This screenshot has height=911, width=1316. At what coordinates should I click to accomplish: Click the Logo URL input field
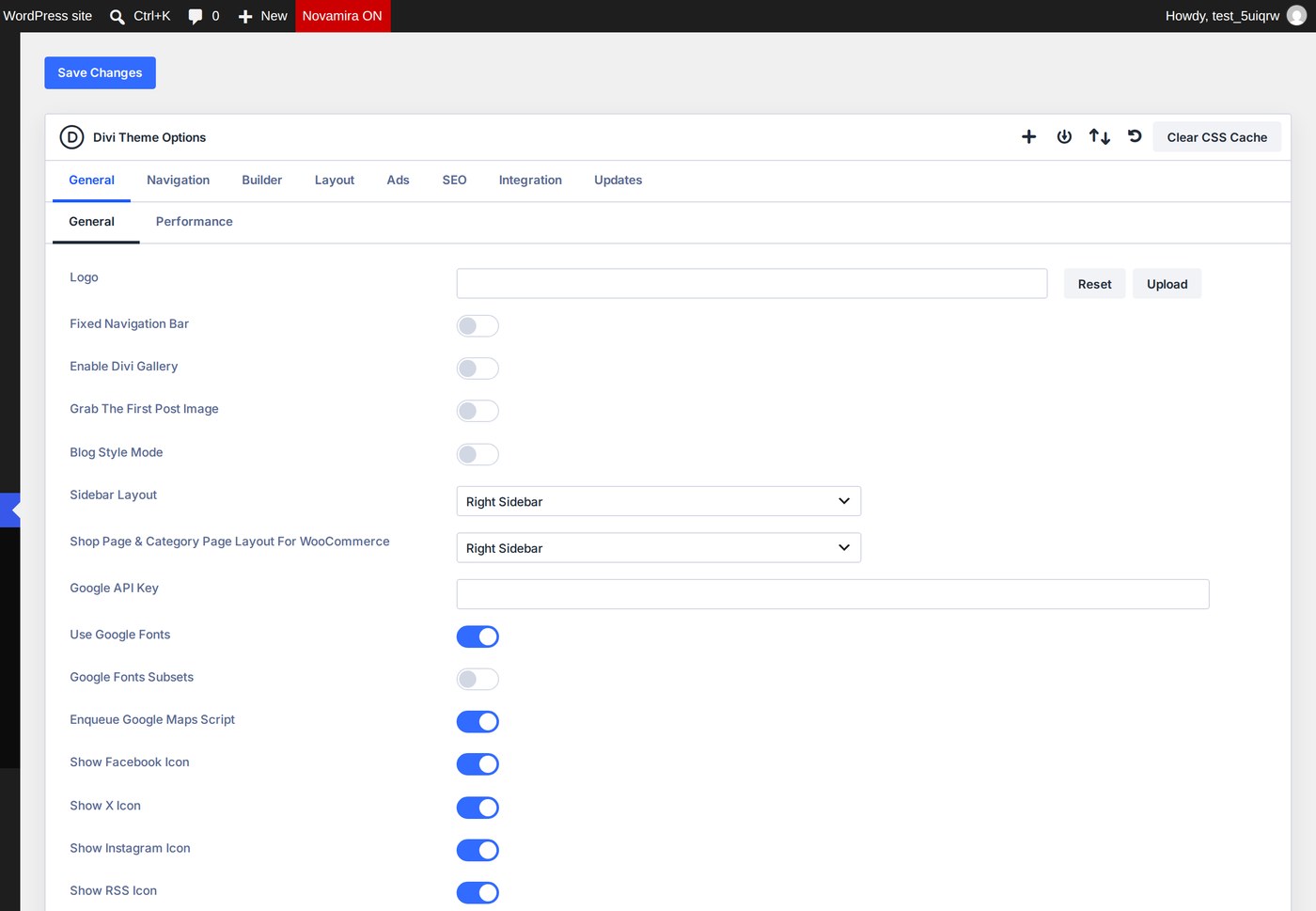coord(752,284)
